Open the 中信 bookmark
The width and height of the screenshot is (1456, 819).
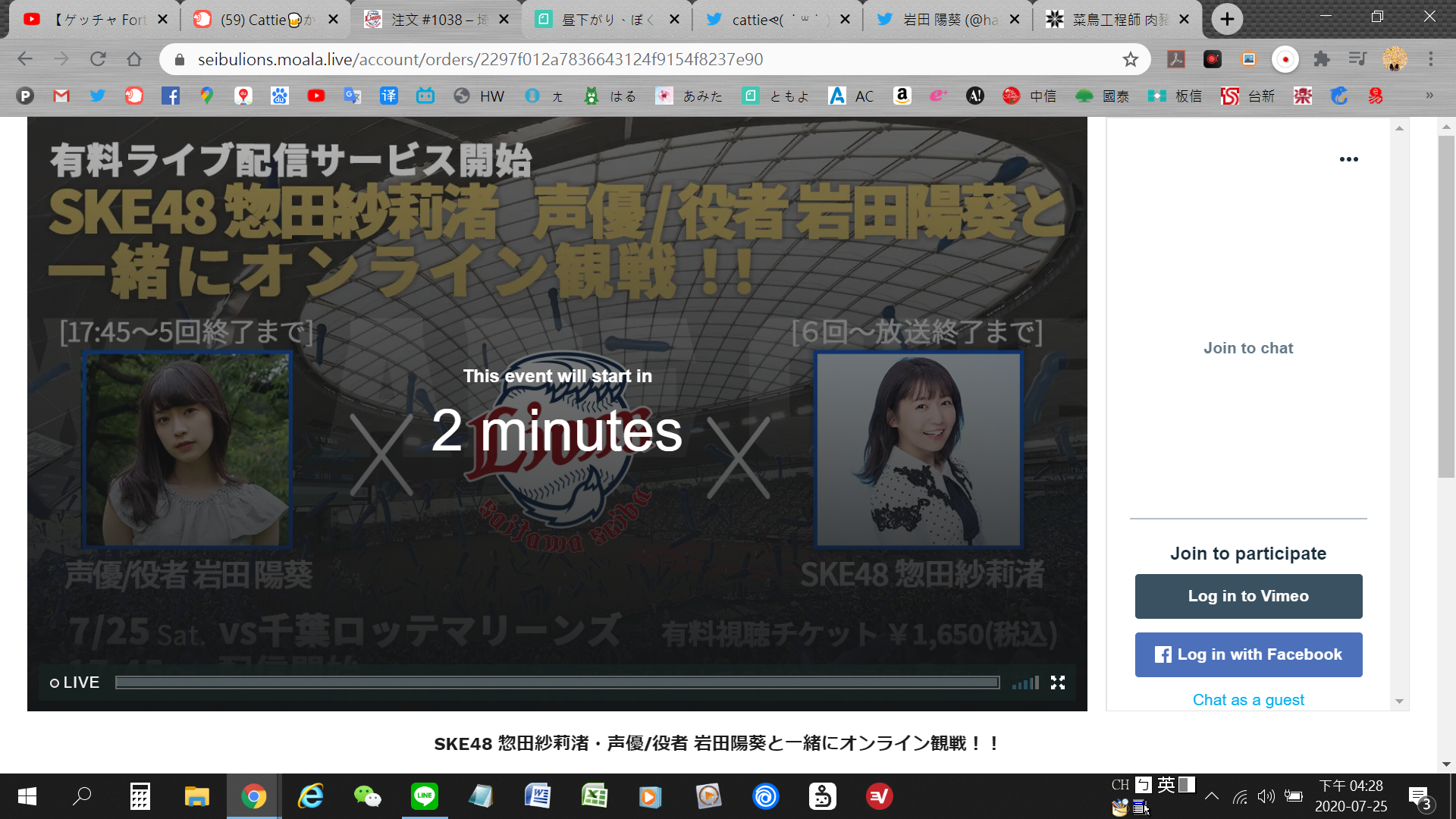click(1030, 96)
